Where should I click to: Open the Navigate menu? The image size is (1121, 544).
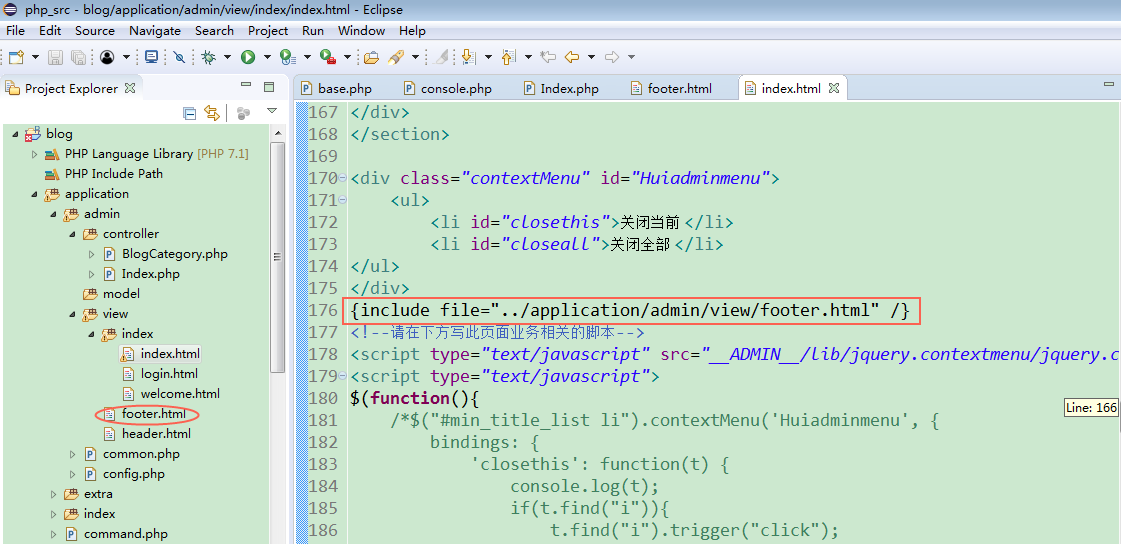pos(155,31)
